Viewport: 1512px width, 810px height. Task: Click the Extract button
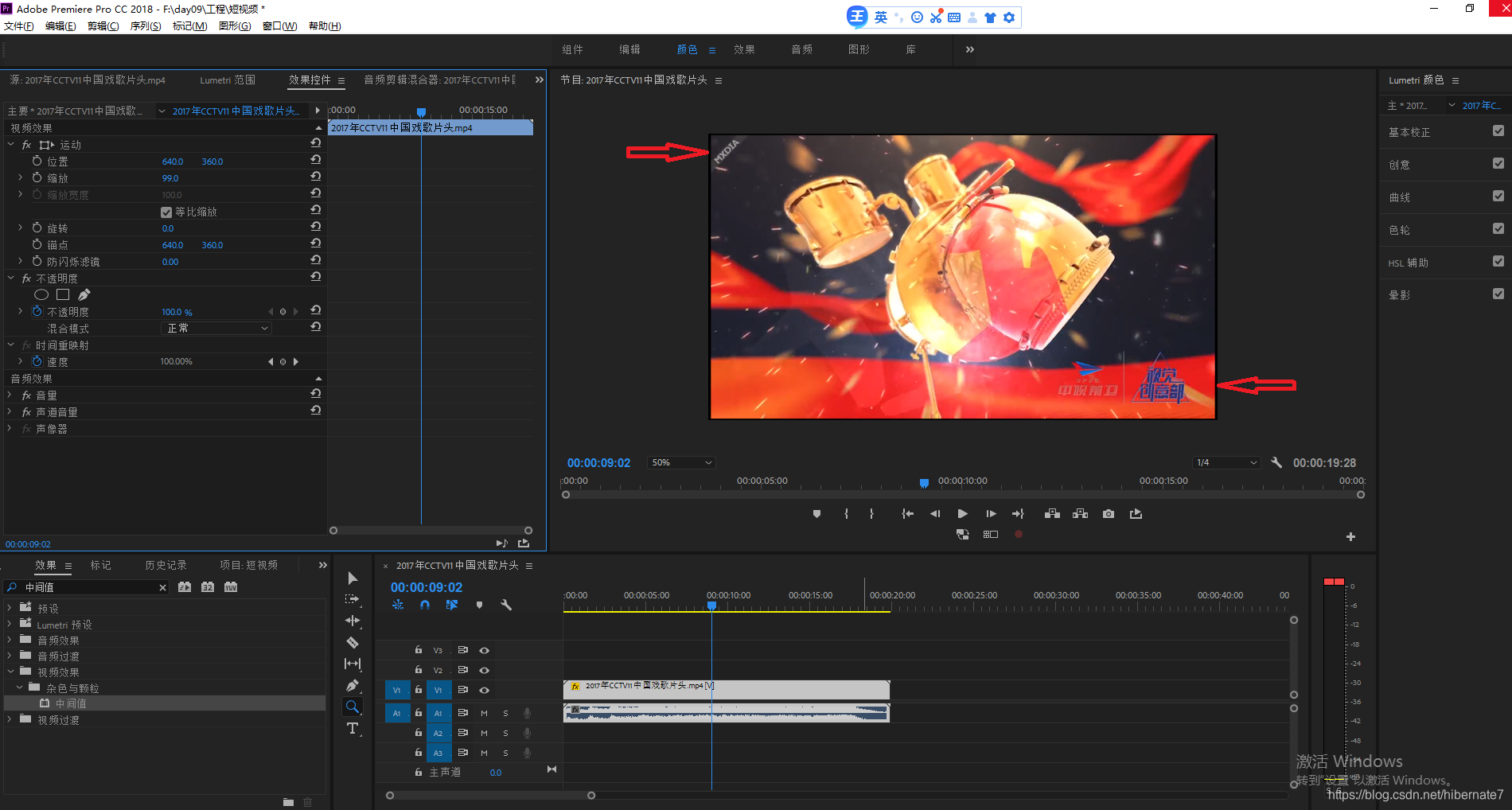[x=1080, y=514]
